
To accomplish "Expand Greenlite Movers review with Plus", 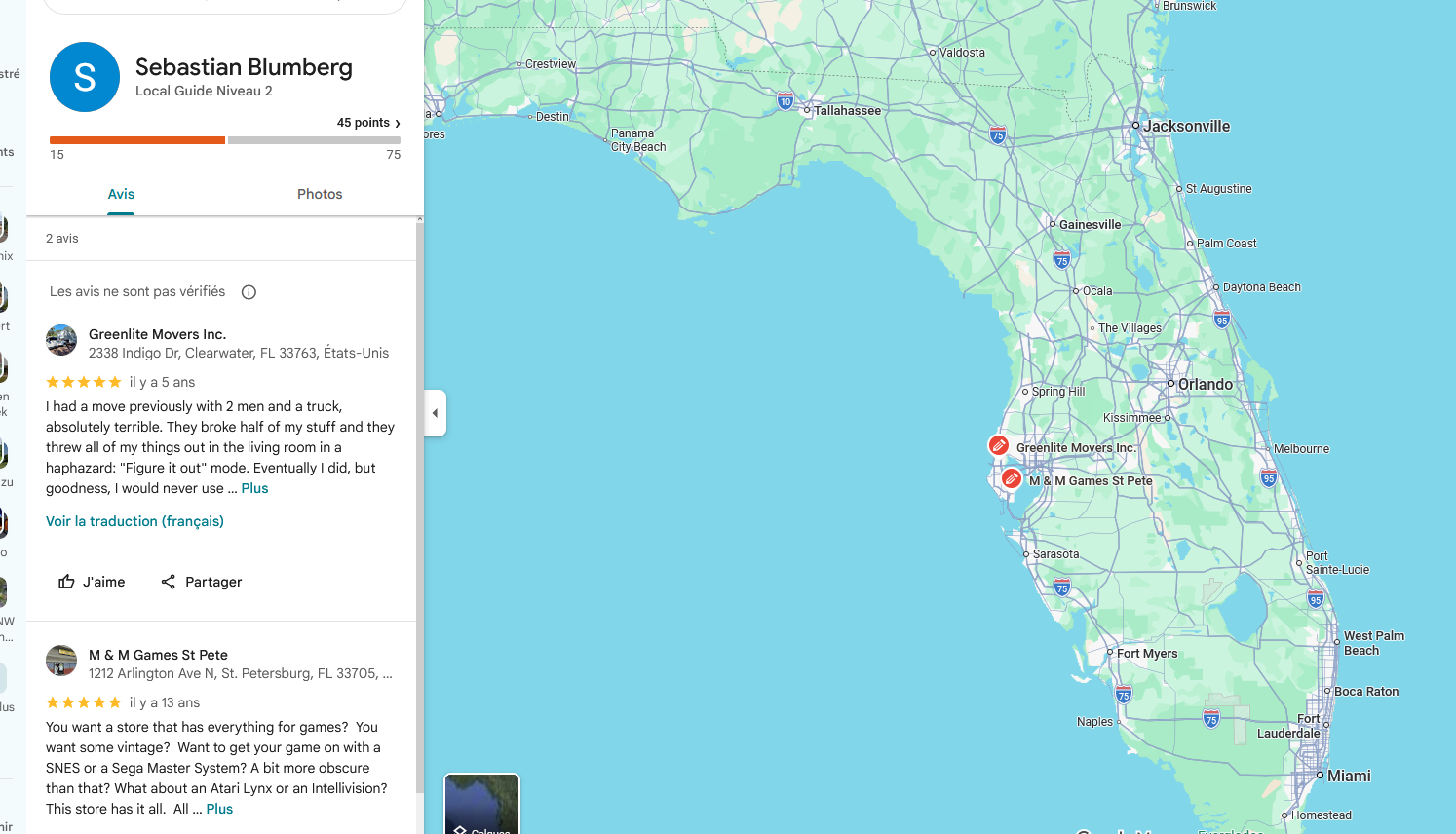I will tap(254, 488).
